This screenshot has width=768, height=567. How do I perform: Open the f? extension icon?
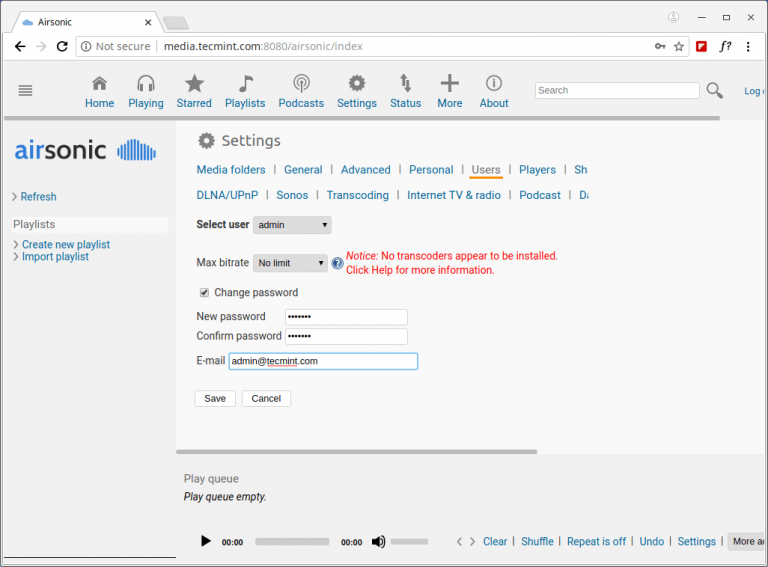(725, 47)
